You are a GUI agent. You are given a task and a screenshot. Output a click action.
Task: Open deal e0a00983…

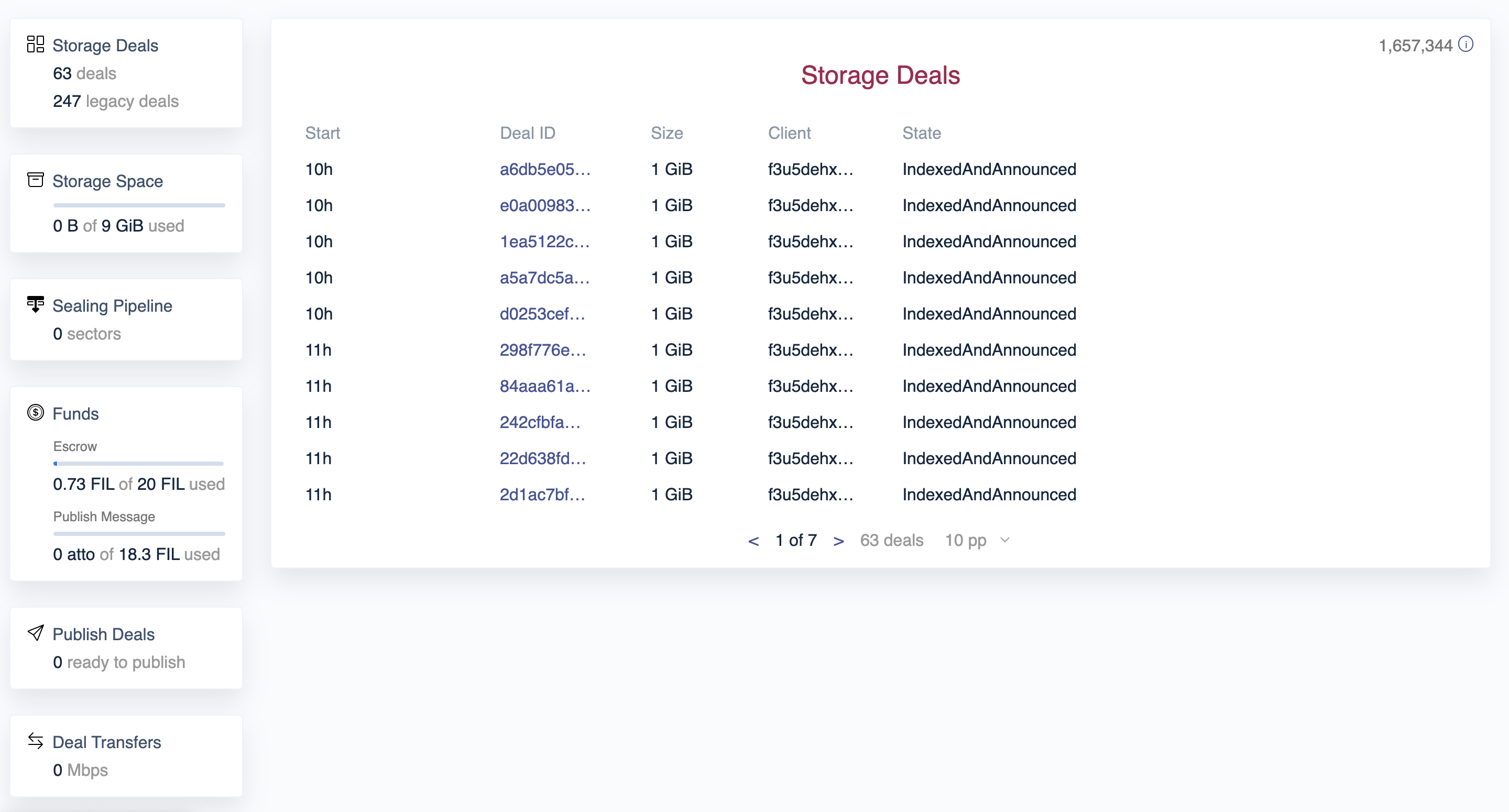[x=545, y=206]
